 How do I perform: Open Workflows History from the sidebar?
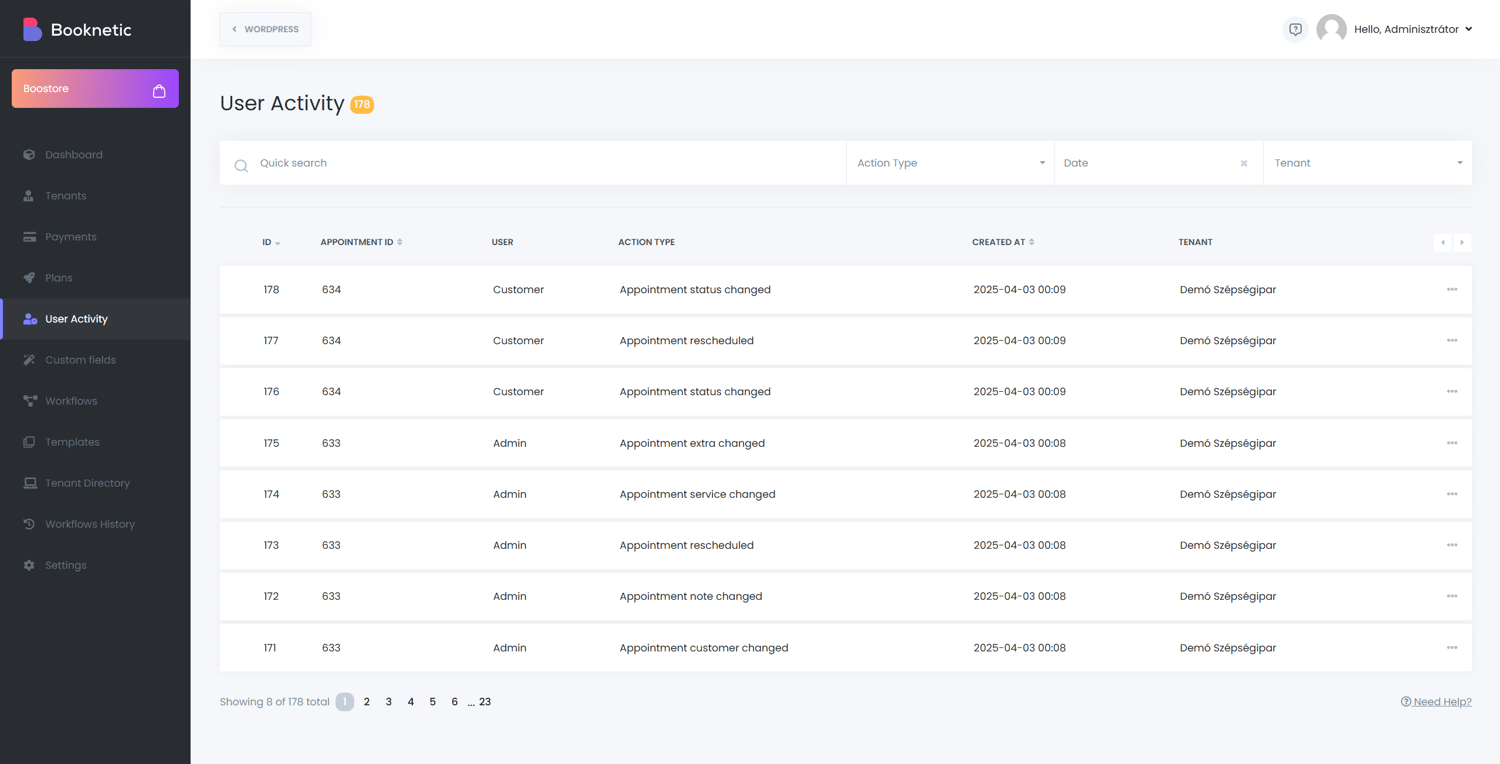pos(95,524)
